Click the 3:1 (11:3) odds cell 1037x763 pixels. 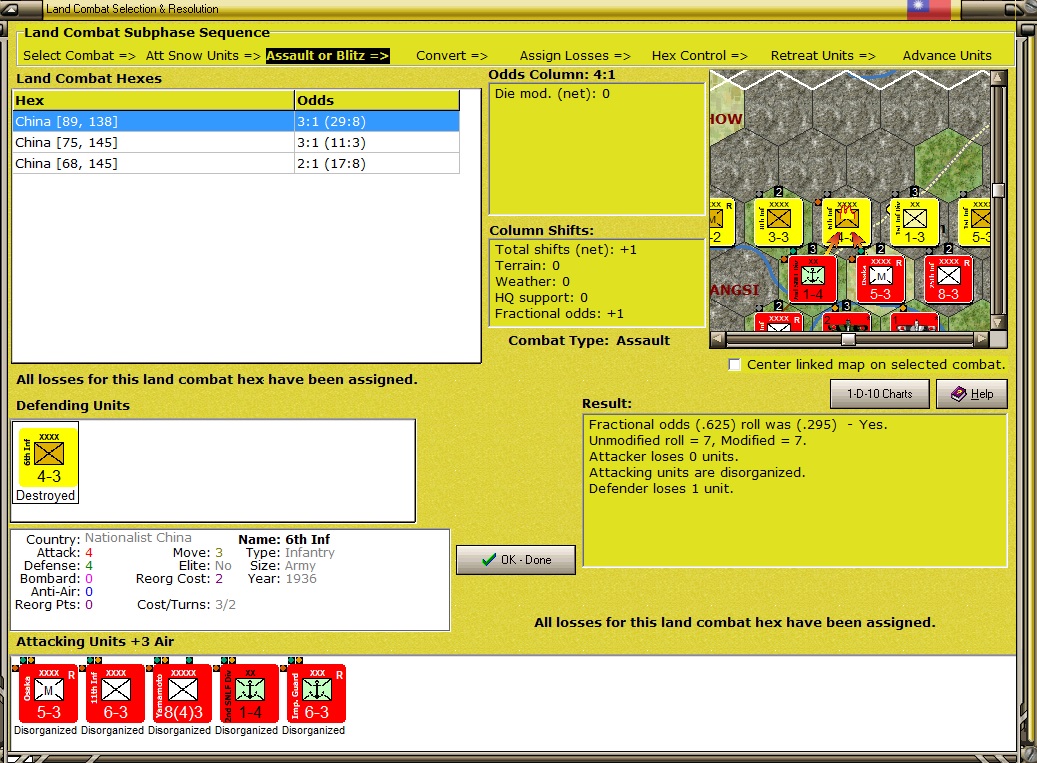pos(377,143)
